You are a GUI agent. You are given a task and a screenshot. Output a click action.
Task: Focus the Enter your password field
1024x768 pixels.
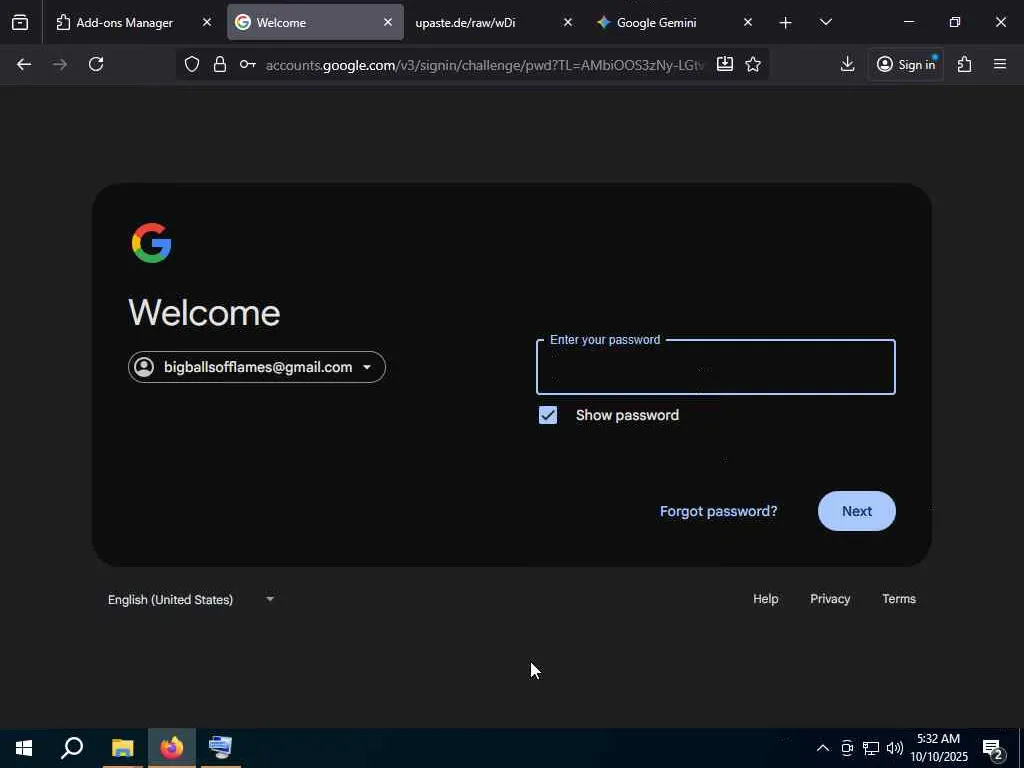point(715,367)
